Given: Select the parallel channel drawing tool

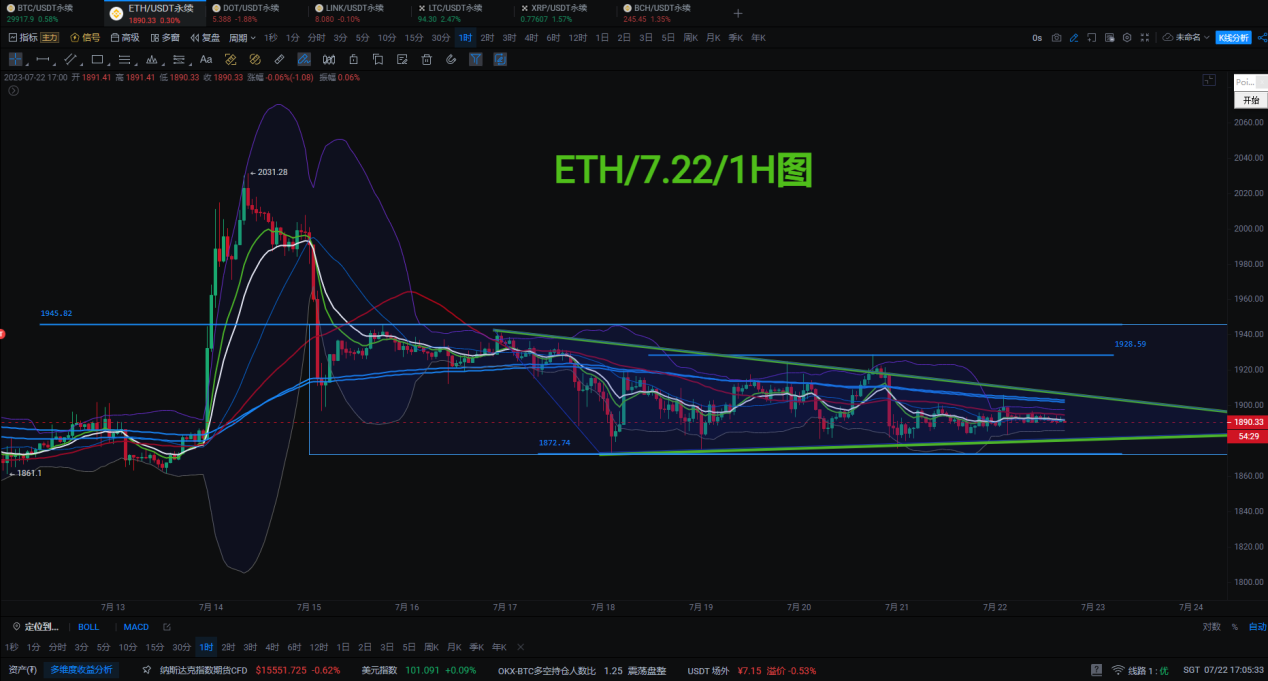Looking at the screenshot, I should point(70,59).
